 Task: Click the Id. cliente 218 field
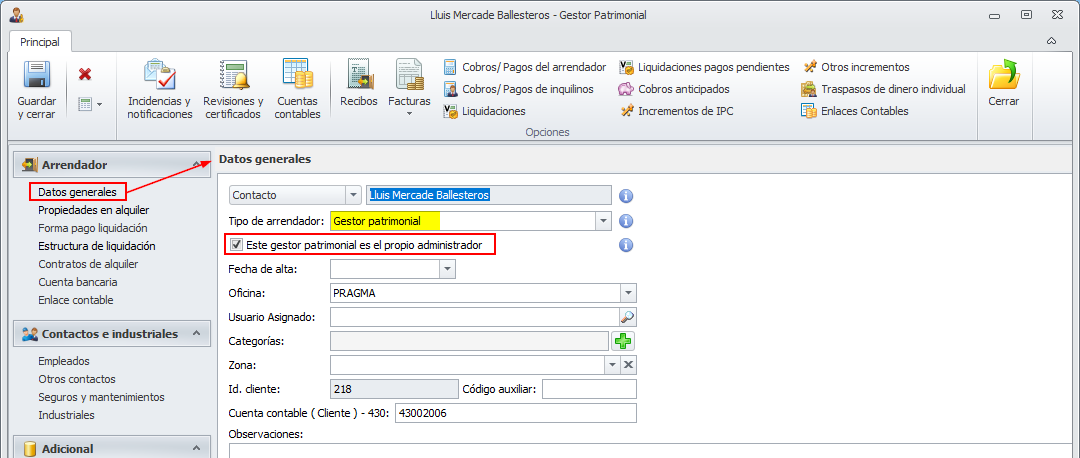[395, 389]
